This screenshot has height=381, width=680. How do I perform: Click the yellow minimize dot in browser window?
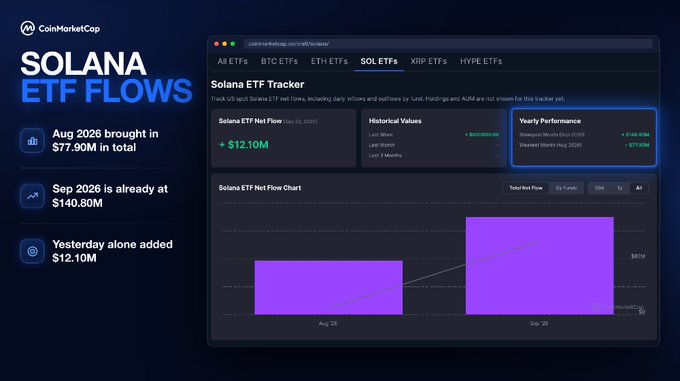tap(225, 44)
